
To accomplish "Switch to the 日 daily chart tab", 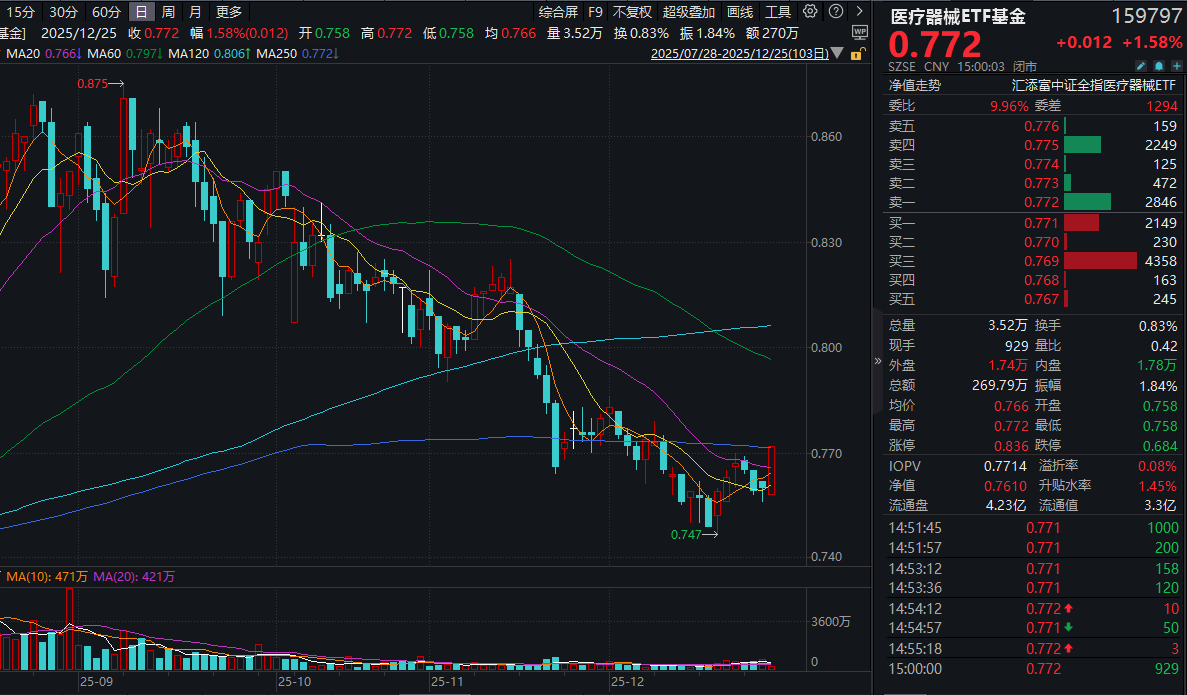I will (x=142, y=12).
